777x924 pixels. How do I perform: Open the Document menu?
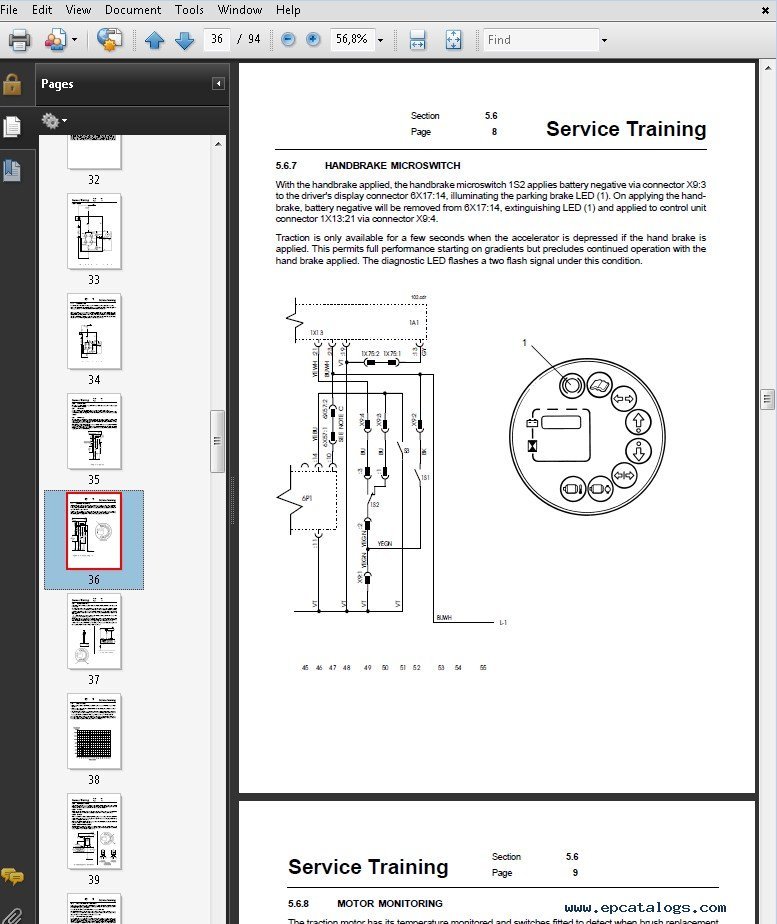(133, 10)
